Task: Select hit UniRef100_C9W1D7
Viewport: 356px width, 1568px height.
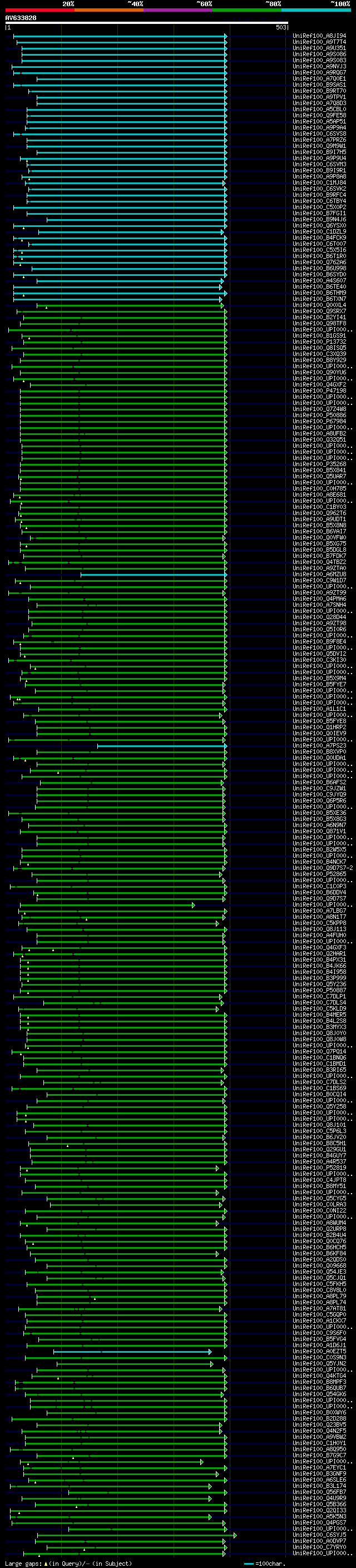Action: click(x=319, y=580)
